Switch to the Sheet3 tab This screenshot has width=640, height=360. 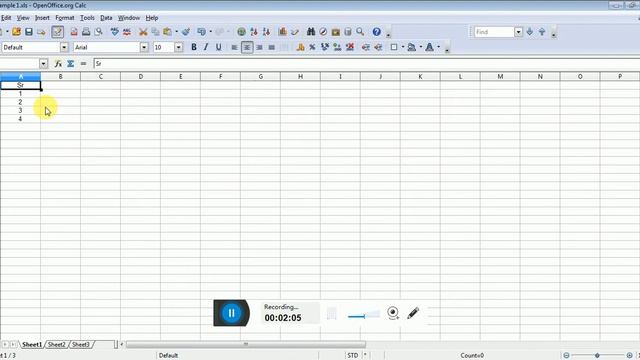tap(80, 344)
